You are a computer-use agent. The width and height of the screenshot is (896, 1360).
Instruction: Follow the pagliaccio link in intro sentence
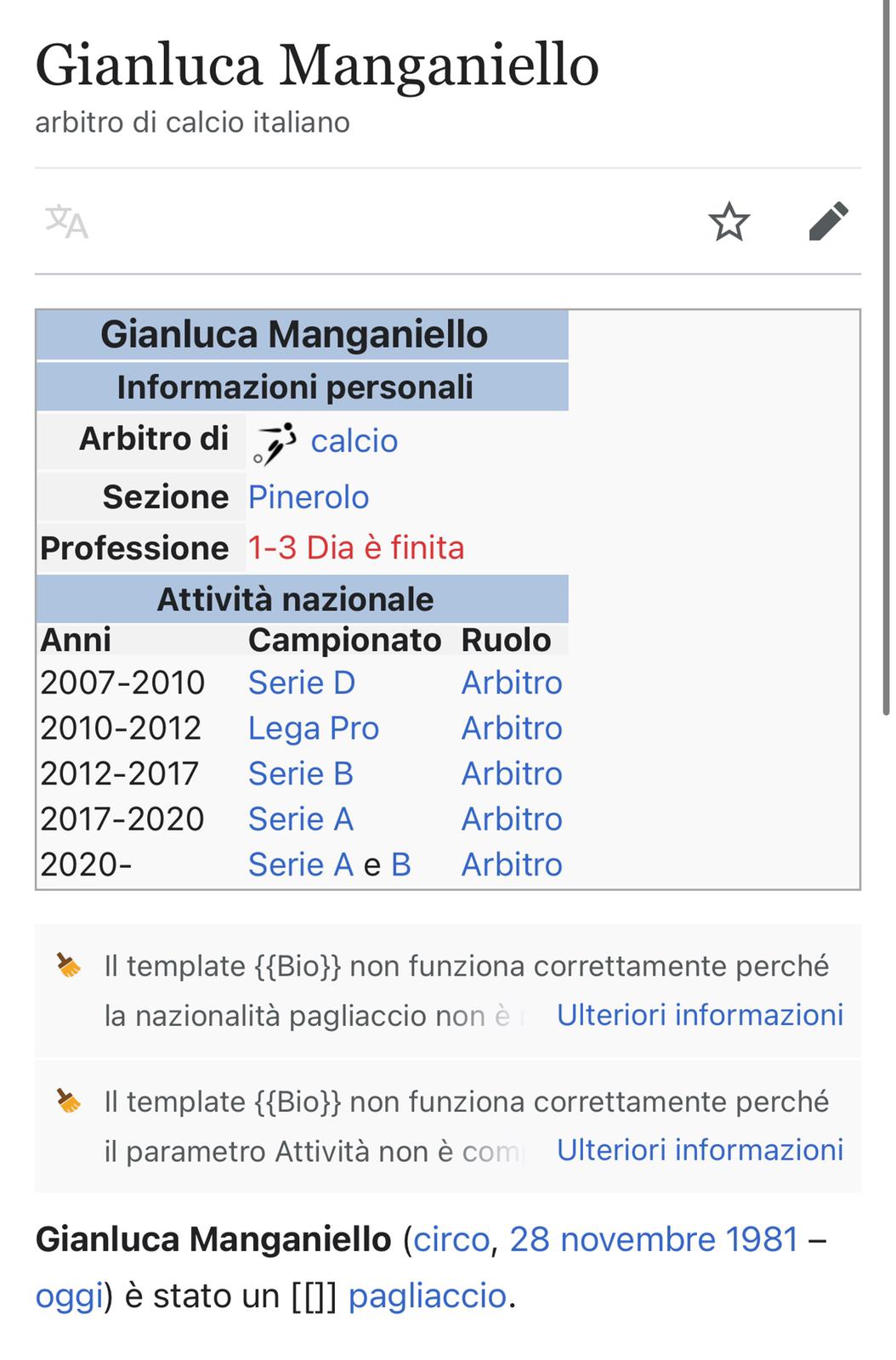428,1296
